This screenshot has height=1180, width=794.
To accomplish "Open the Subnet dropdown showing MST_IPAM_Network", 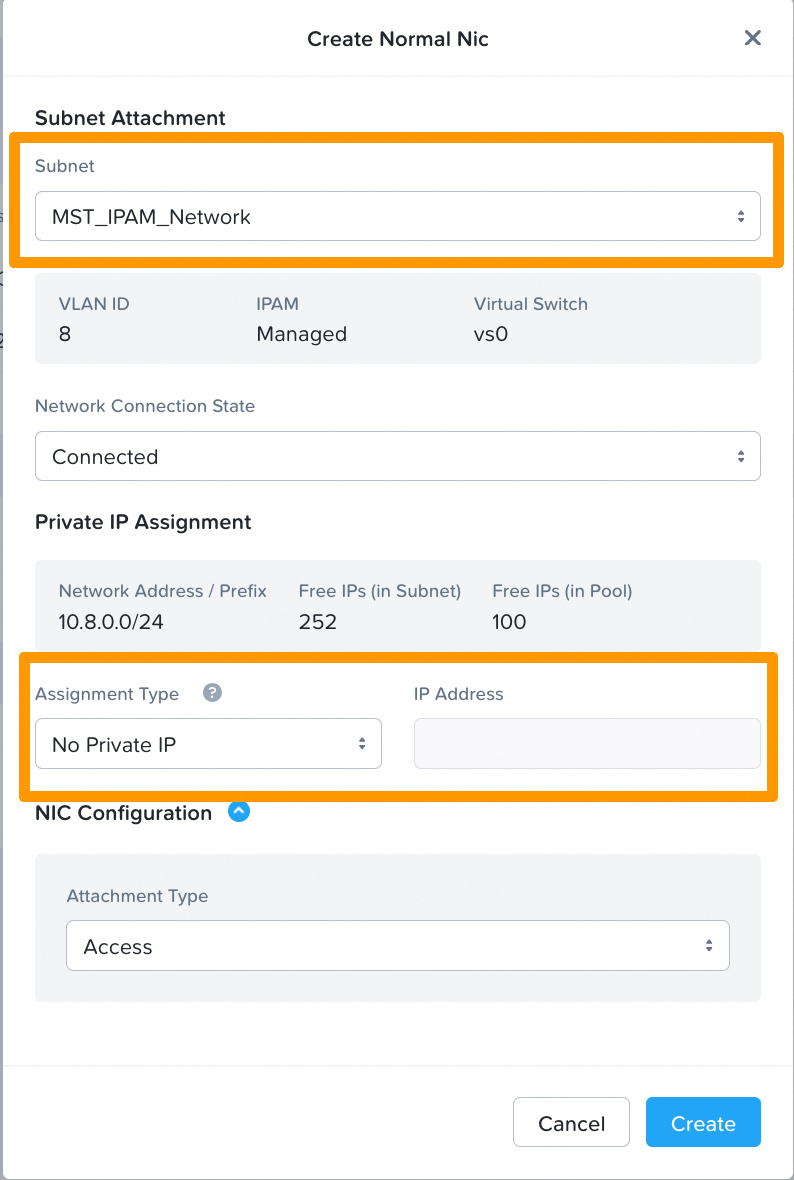I will point(398,216).
